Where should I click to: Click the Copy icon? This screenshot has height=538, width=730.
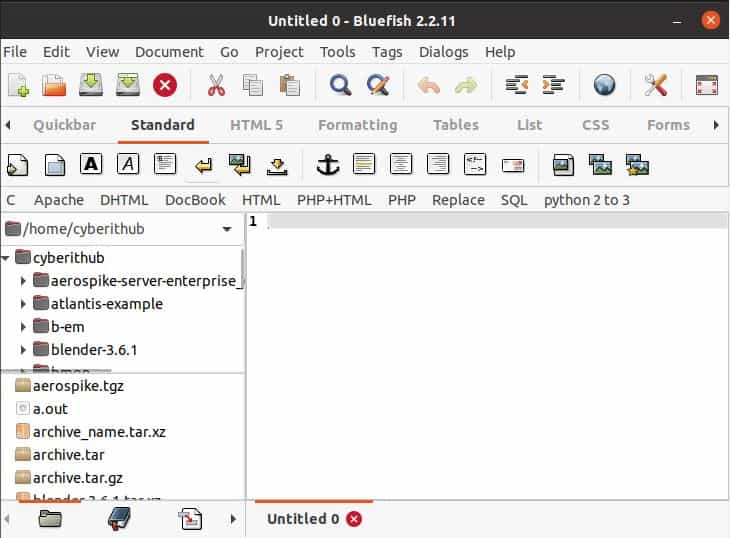(252, 85)
